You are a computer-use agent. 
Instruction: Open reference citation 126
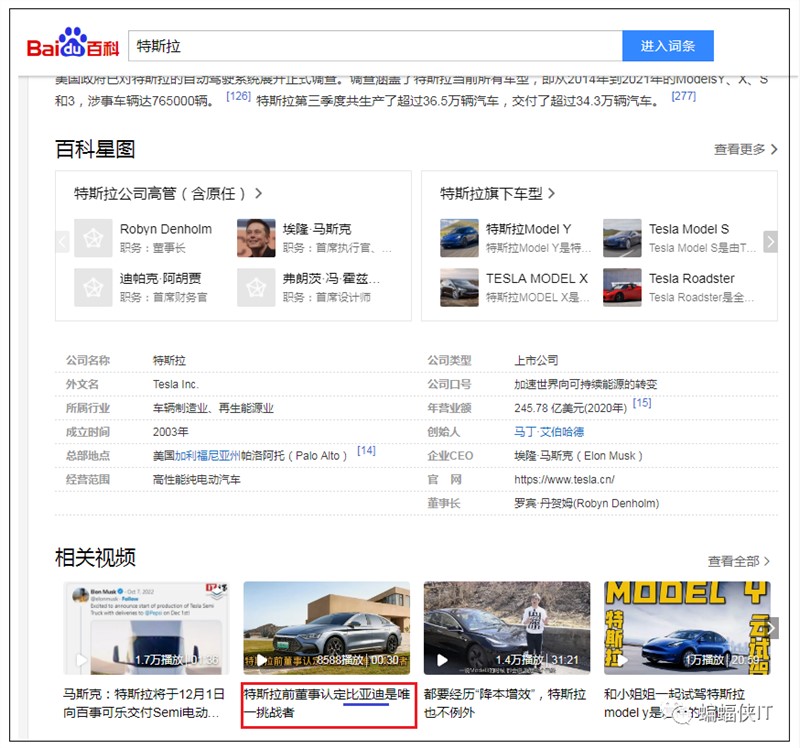[238, 96]
